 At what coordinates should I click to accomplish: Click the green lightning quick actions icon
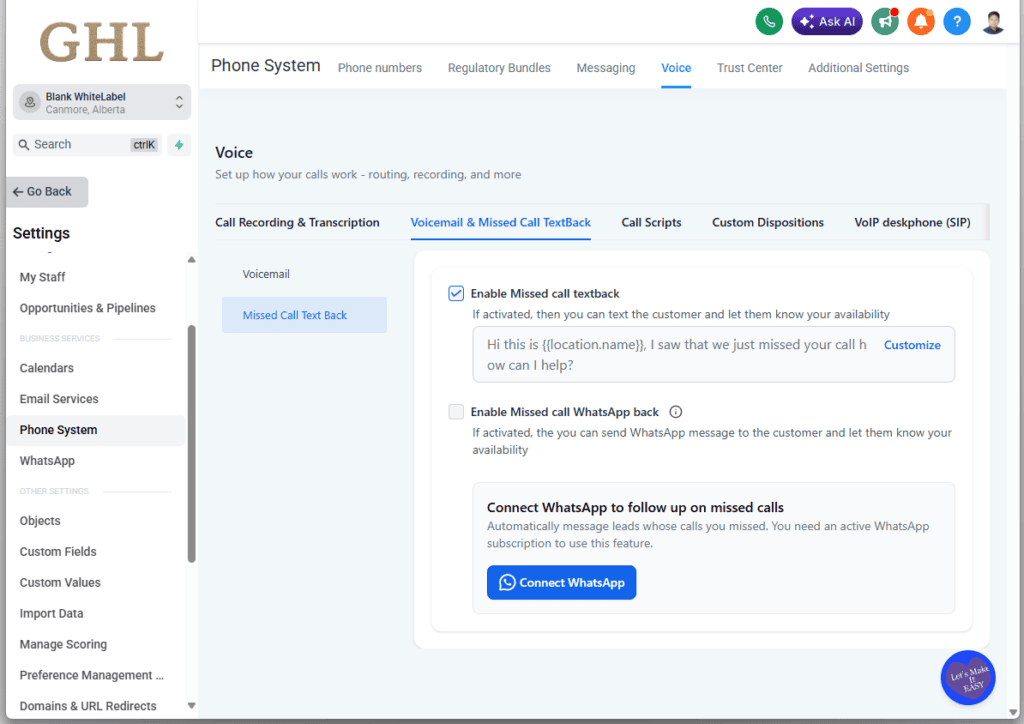click(x=179, y=144)
